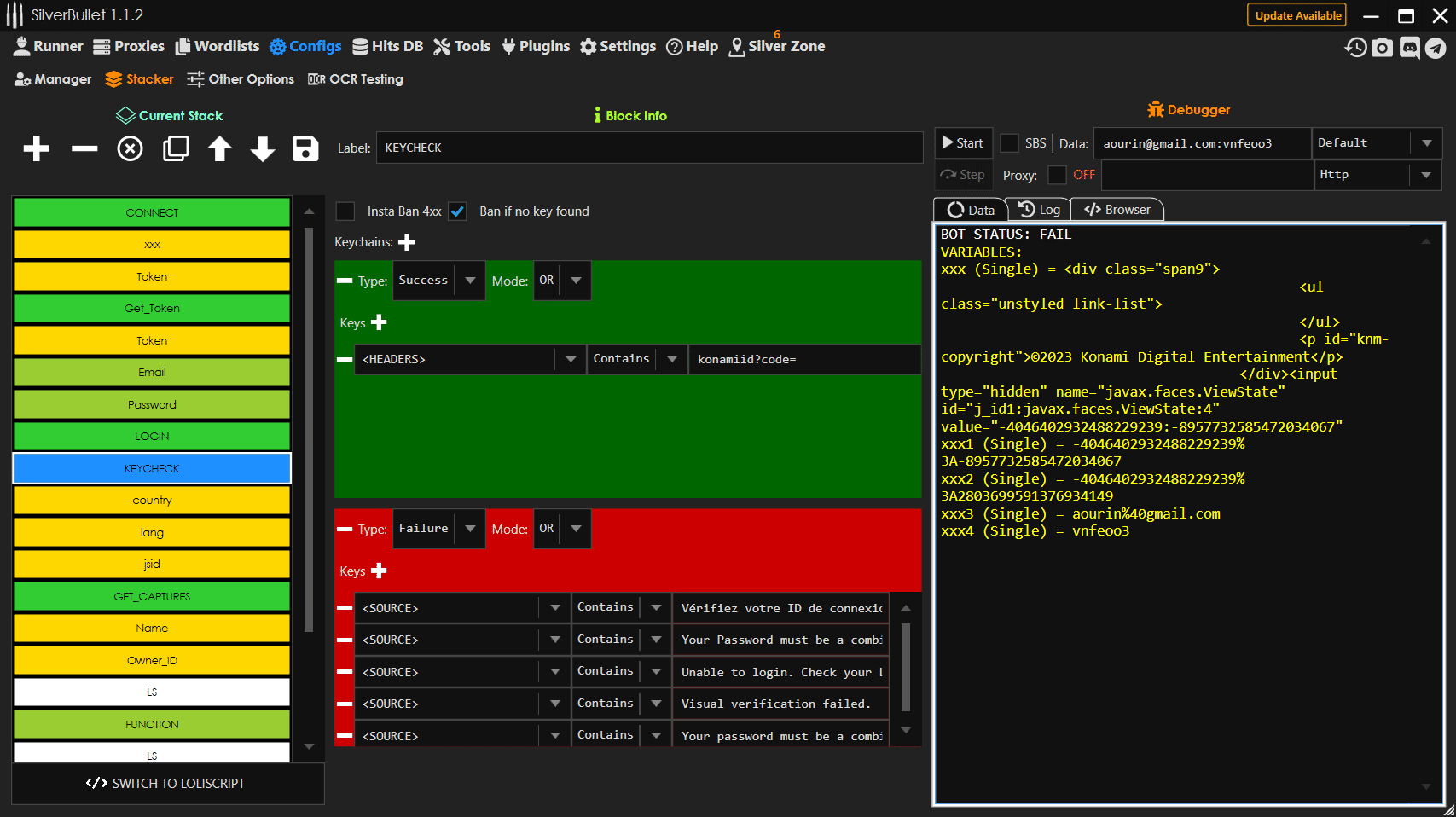Save the config with floppy disk icon
This screenshot has height=817, width=1456.
305,148
